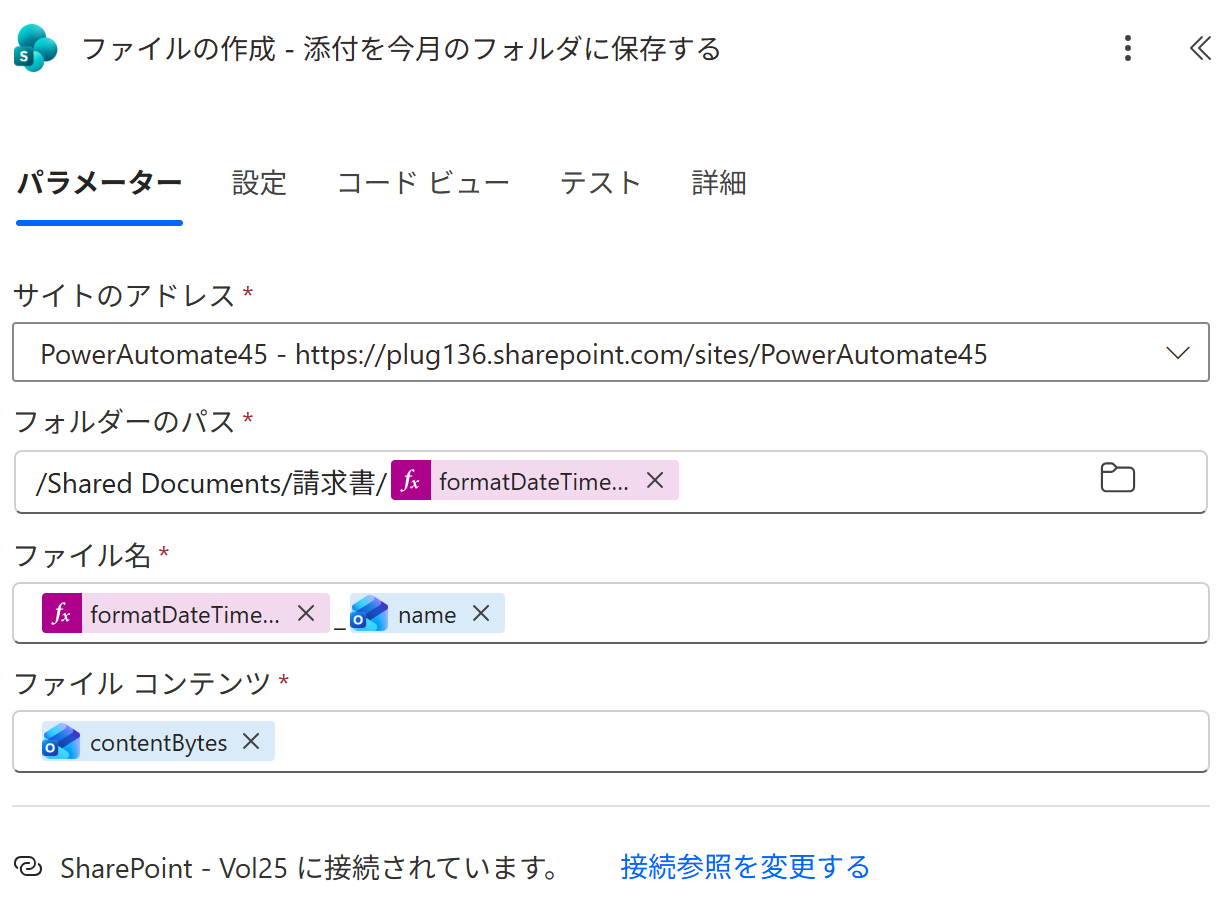This screenshot has width=1225, height=920.
Task: Click the fx expression icon in file name
Action: click(x=62, y=614)
